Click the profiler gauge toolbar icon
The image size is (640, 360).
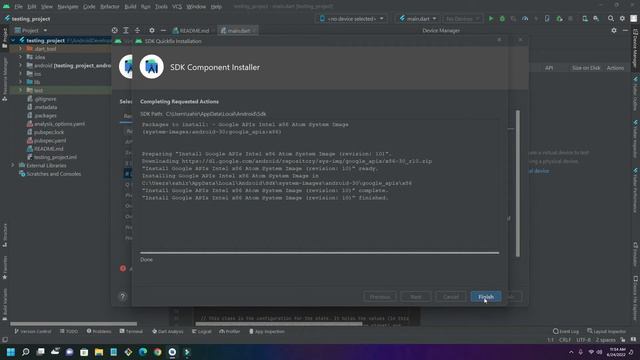tap(525, 19)
